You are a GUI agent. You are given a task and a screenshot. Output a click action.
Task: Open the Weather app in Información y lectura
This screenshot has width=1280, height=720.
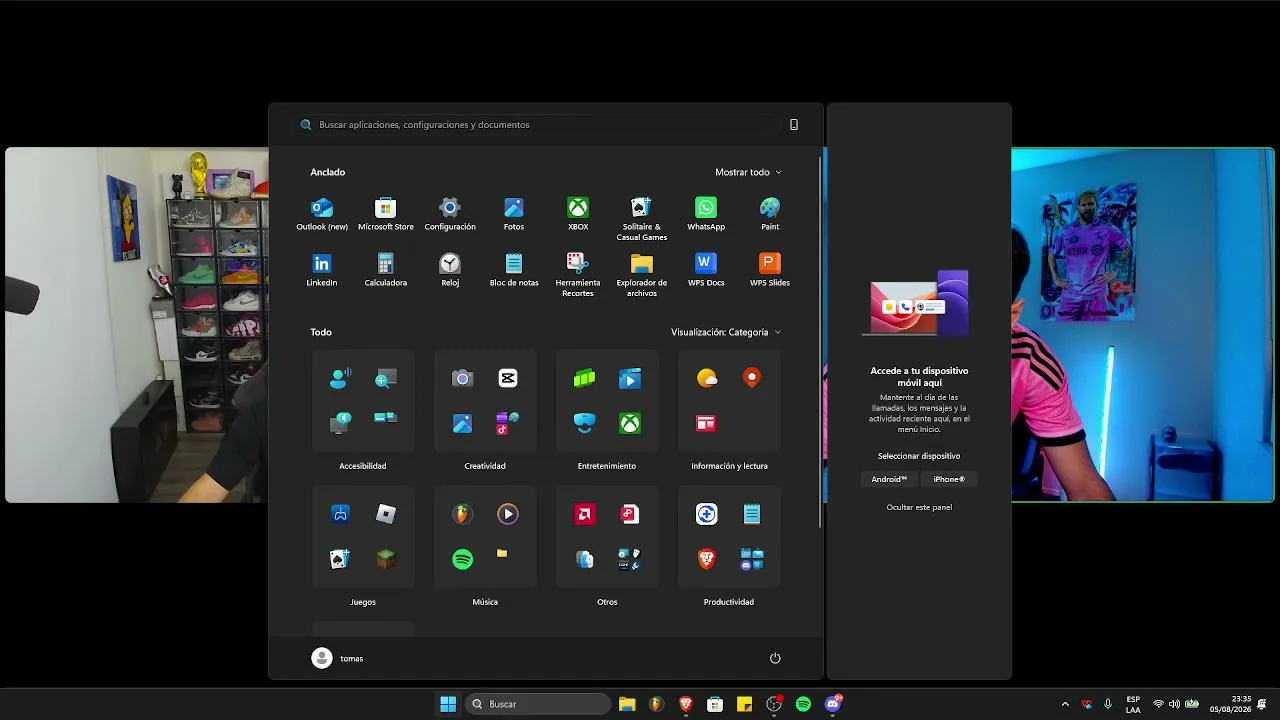pyautogui.click(x=707, y=378)
